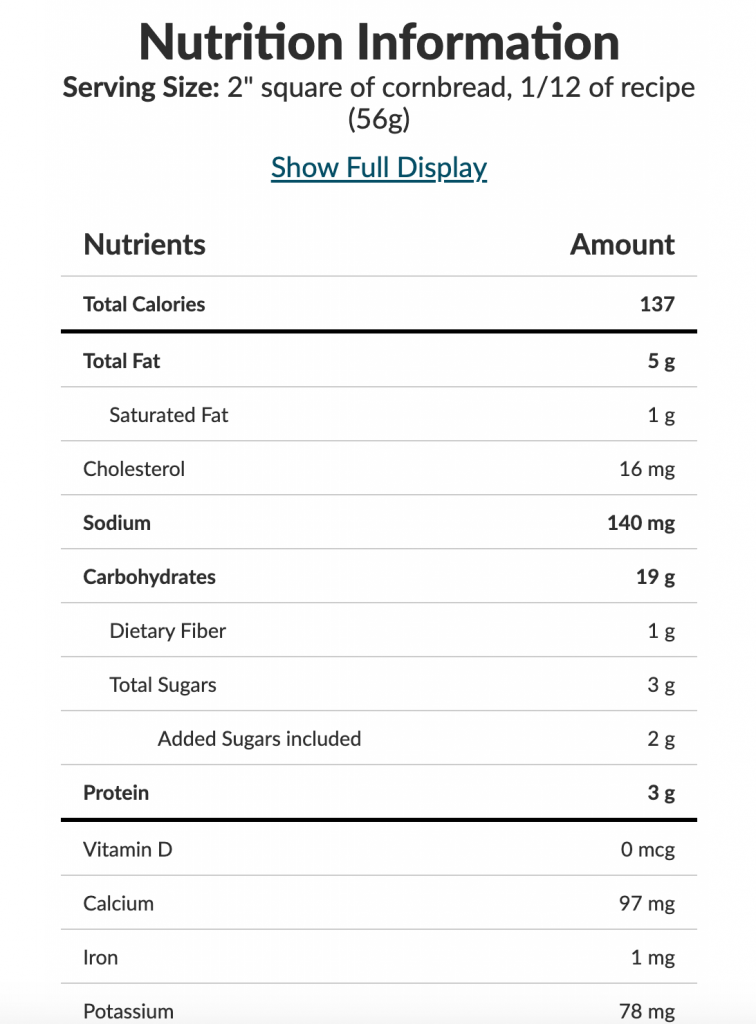Click the Iron row label
The image size is (756, 1024).
point(101,957)
